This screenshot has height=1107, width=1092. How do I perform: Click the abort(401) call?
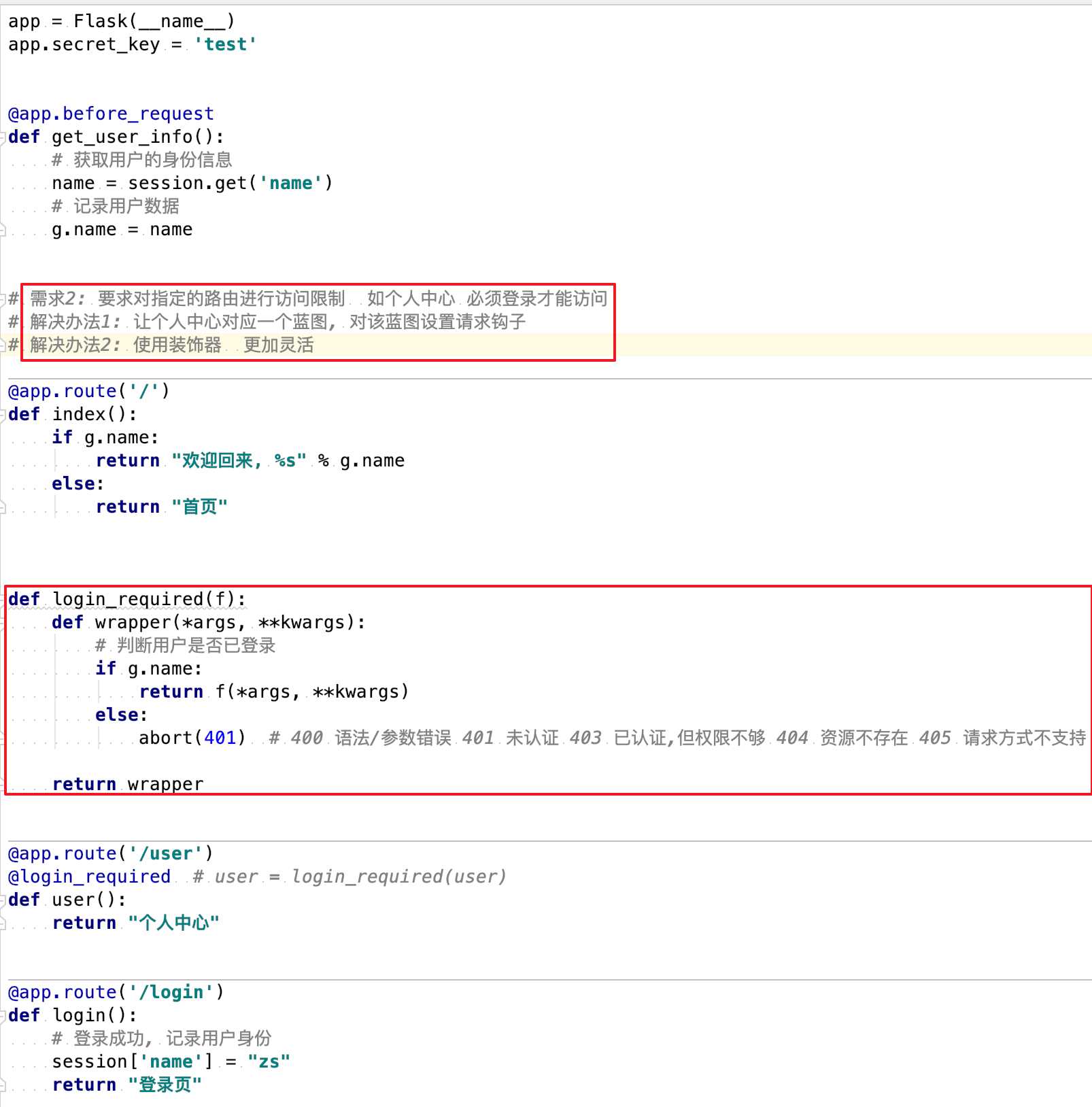click(192, 738)
